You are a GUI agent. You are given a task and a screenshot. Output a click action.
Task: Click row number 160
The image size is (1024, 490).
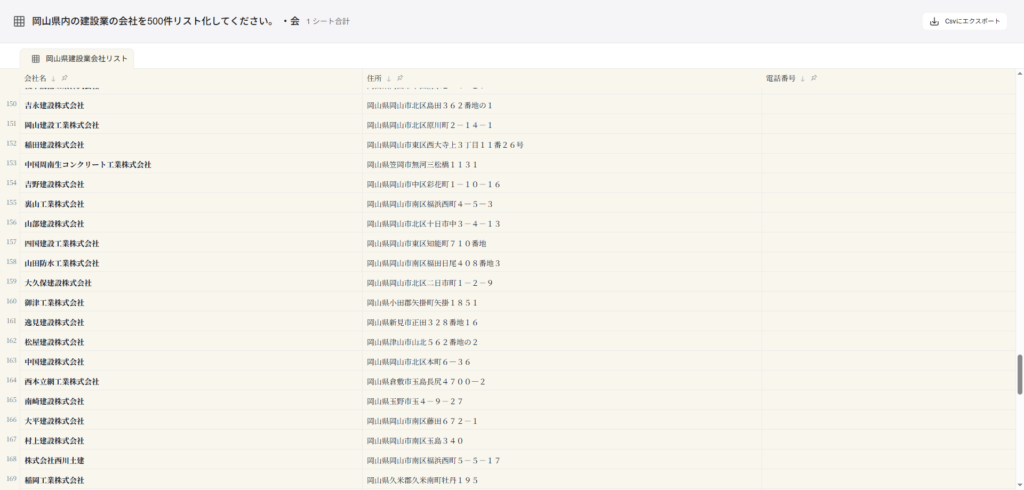click(11, 302)
